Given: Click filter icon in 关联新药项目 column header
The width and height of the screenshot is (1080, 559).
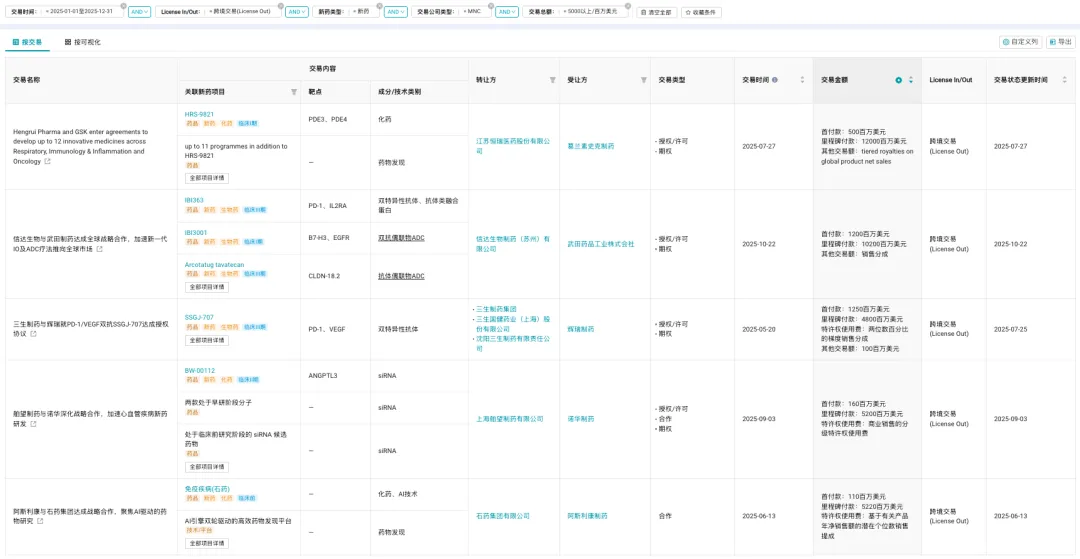Looking at the screenshot, I should tap(294, 92).
